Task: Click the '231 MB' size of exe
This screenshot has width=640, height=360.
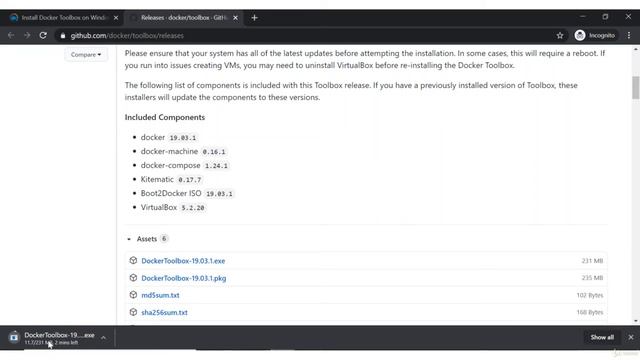Action: coord(592,260)
